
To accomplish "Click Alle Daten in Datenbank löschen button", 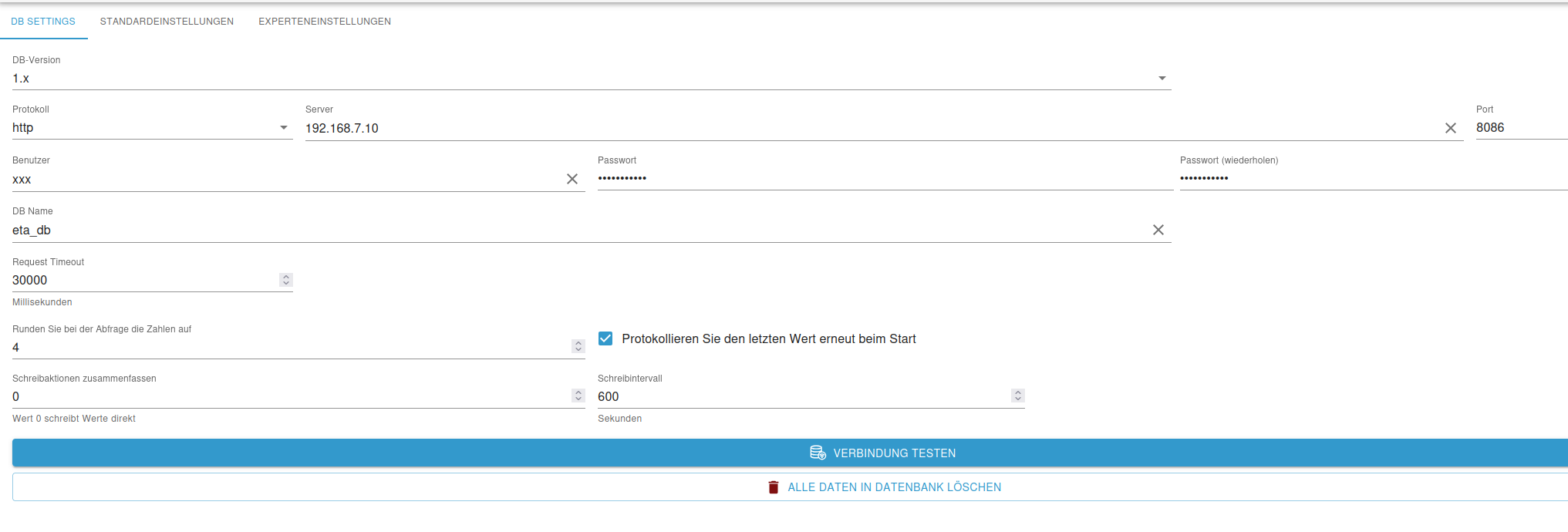I will pyautogui.click(x=790, y=487).
